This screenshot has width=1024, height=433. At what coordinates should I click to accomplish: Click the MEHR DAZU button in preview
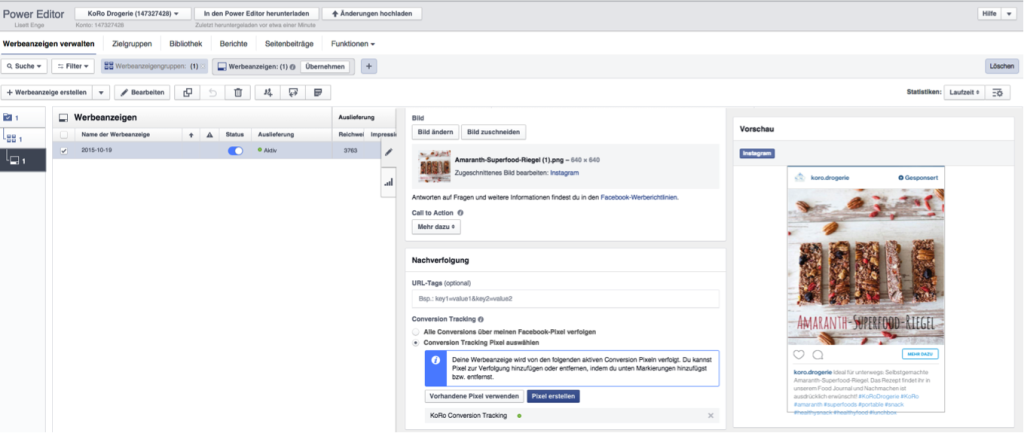[x=920, y=354]
